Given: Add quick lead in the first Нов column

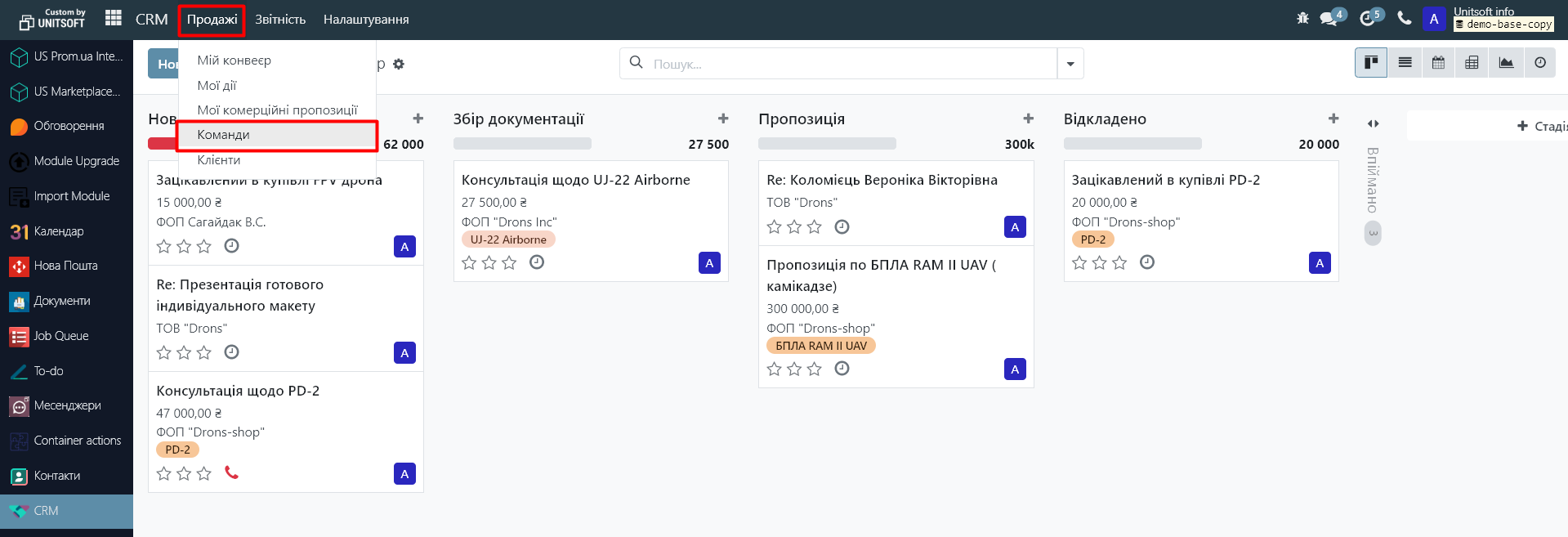Looking at the screenshot, I should [x=418, y=119].
